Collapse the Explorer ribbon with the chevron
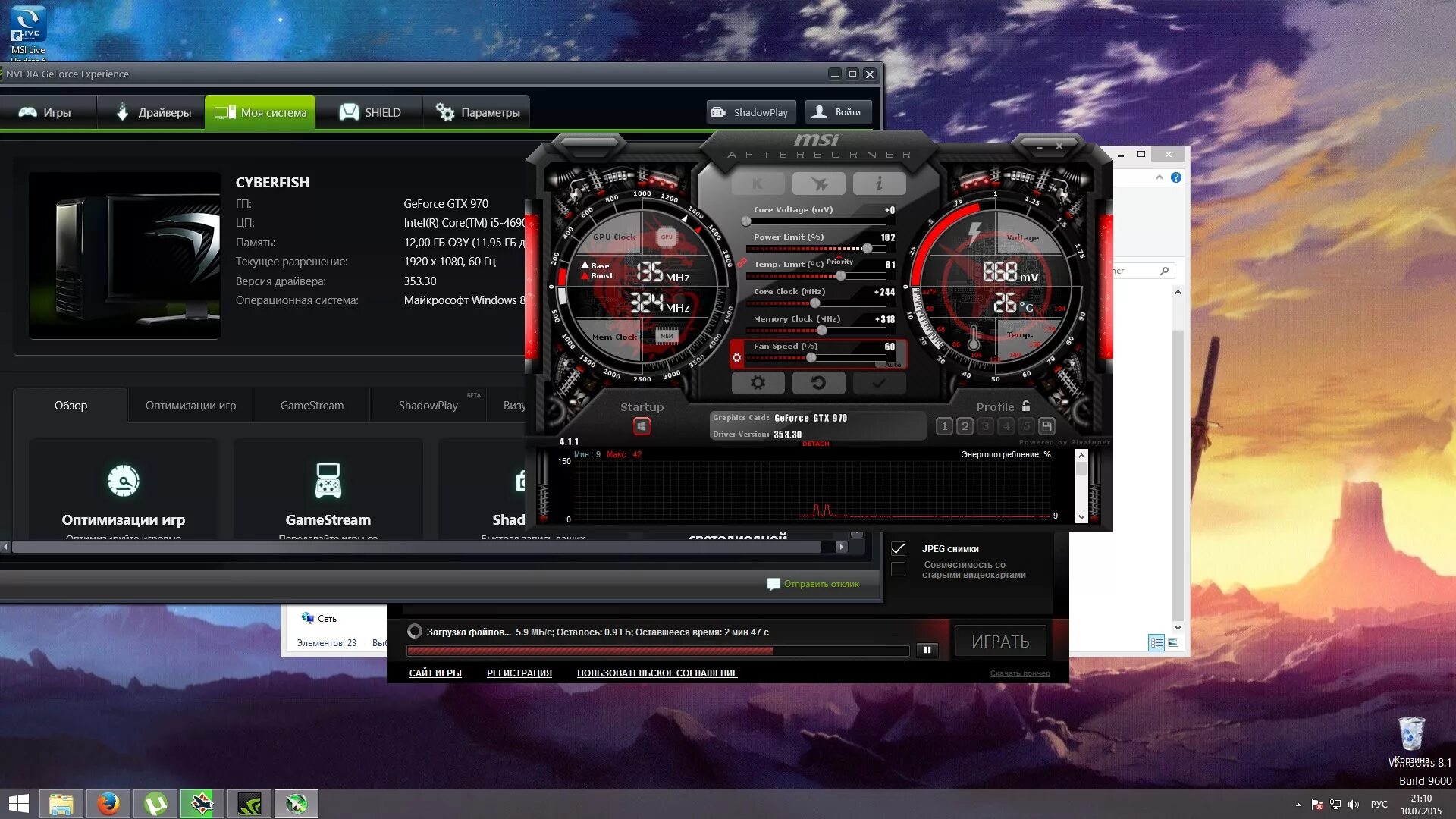This screenshot has width=1456, height=819. click(1159, 177)
